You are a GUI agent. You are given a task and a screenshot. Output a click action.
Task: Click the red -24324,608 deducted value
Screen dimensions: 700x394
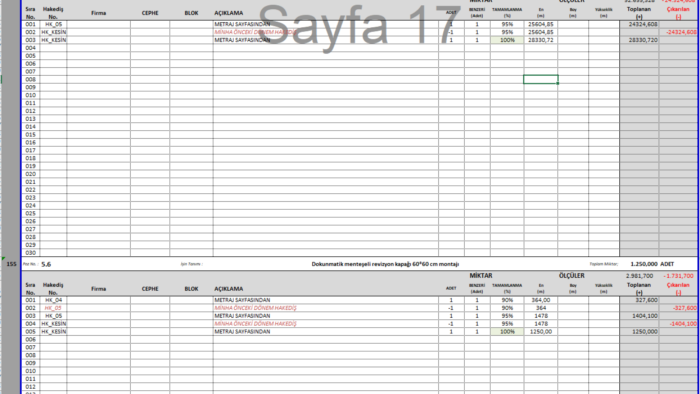(681, 32)
